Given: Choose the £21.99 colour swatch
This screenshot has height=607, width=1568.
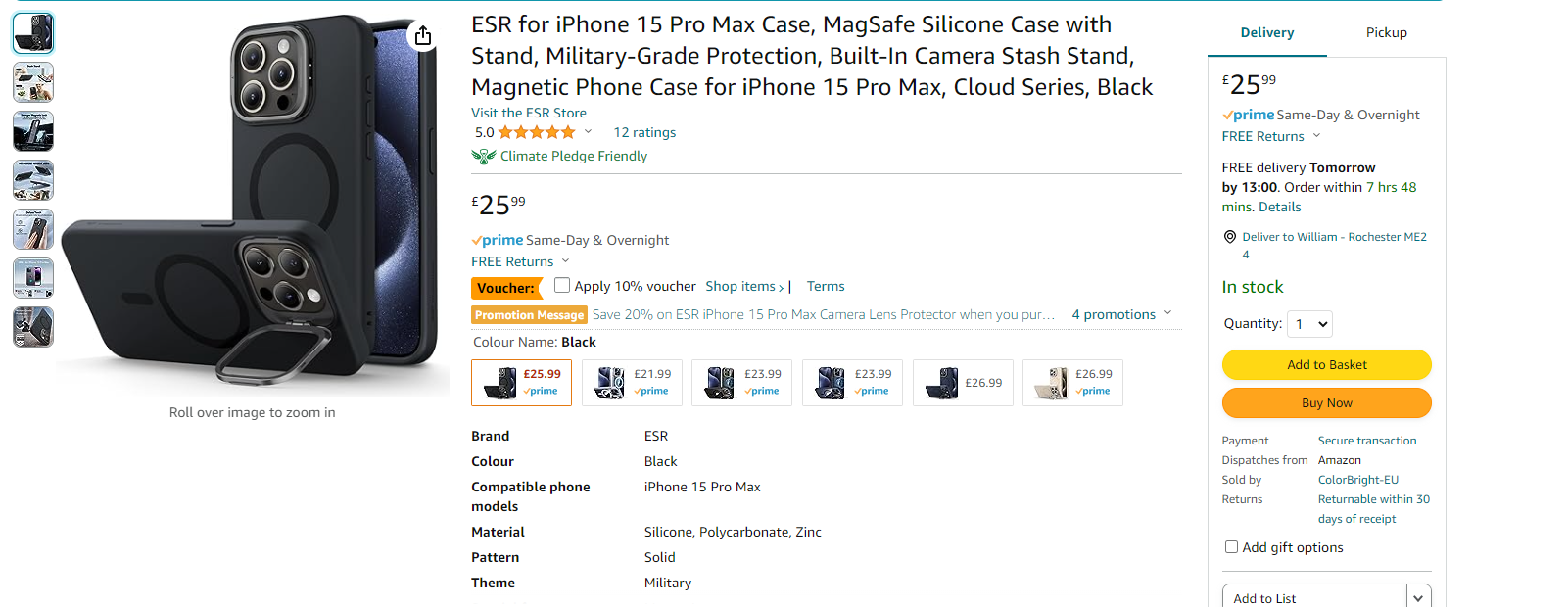Looking at the screenshot, I should (632, 383).
